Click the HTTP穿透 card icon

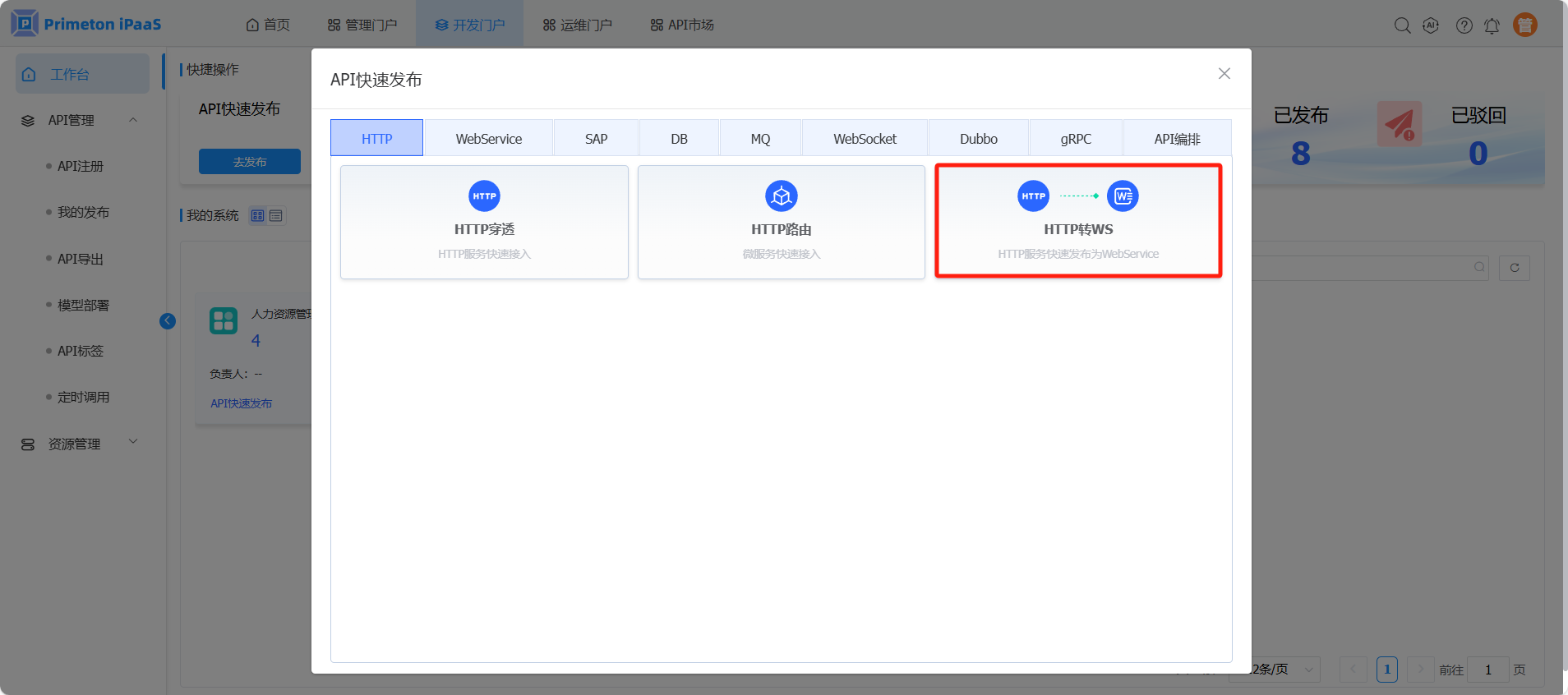pos(484,196)
